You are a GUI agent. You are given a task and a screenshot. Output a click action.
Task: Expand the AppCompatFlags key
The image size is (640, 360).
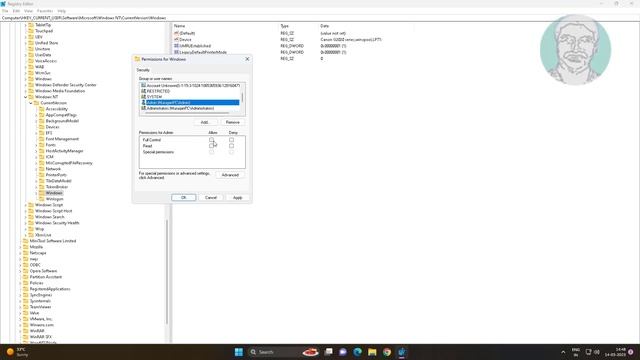pos(36,115)
